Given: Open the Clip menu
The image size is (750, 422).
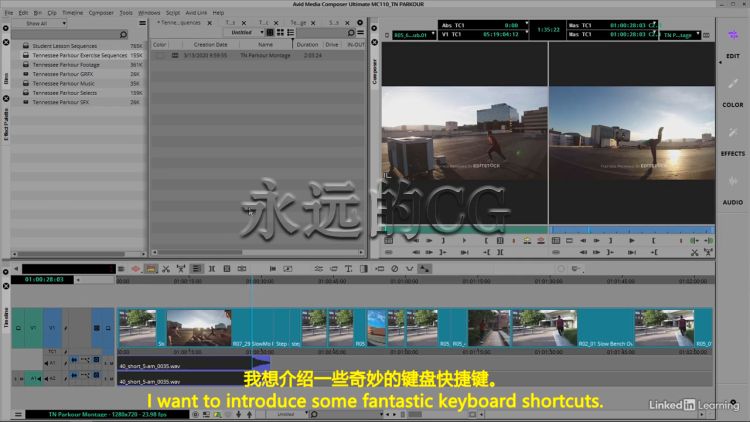Looking at the screenshot, I should click(x=52, y=12).
